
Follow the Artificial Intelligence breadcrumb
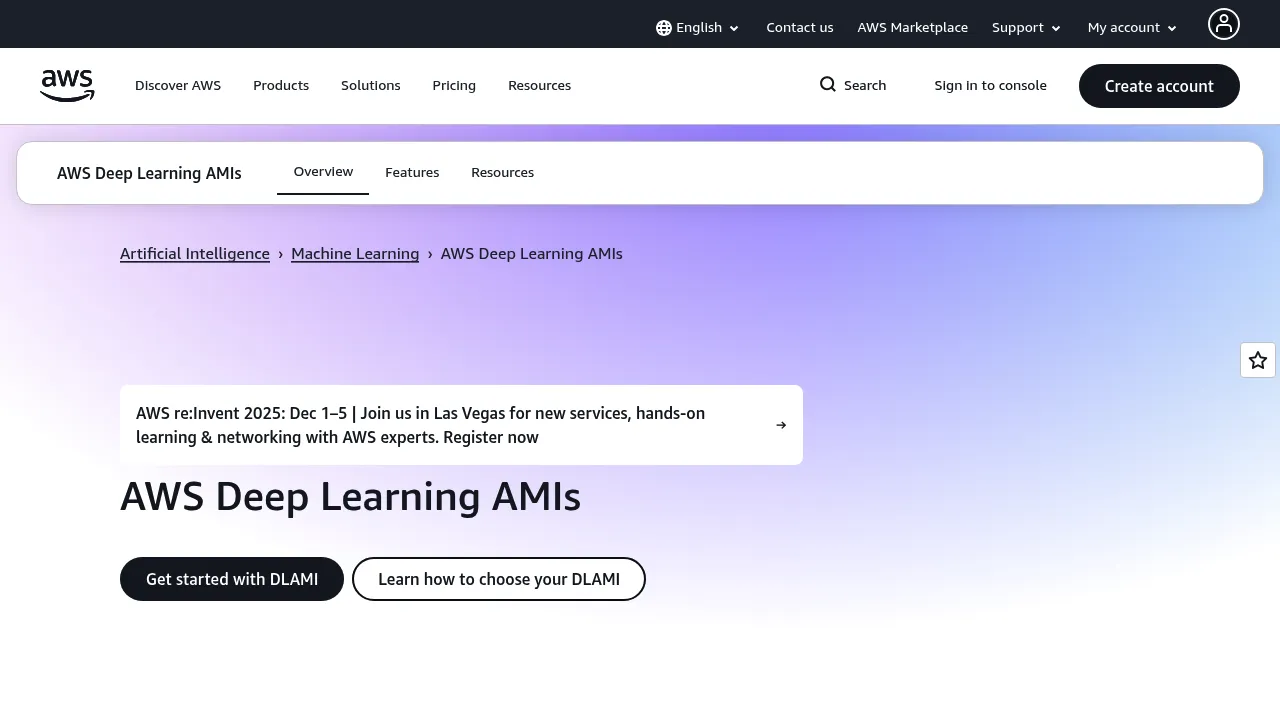[195, 254]
